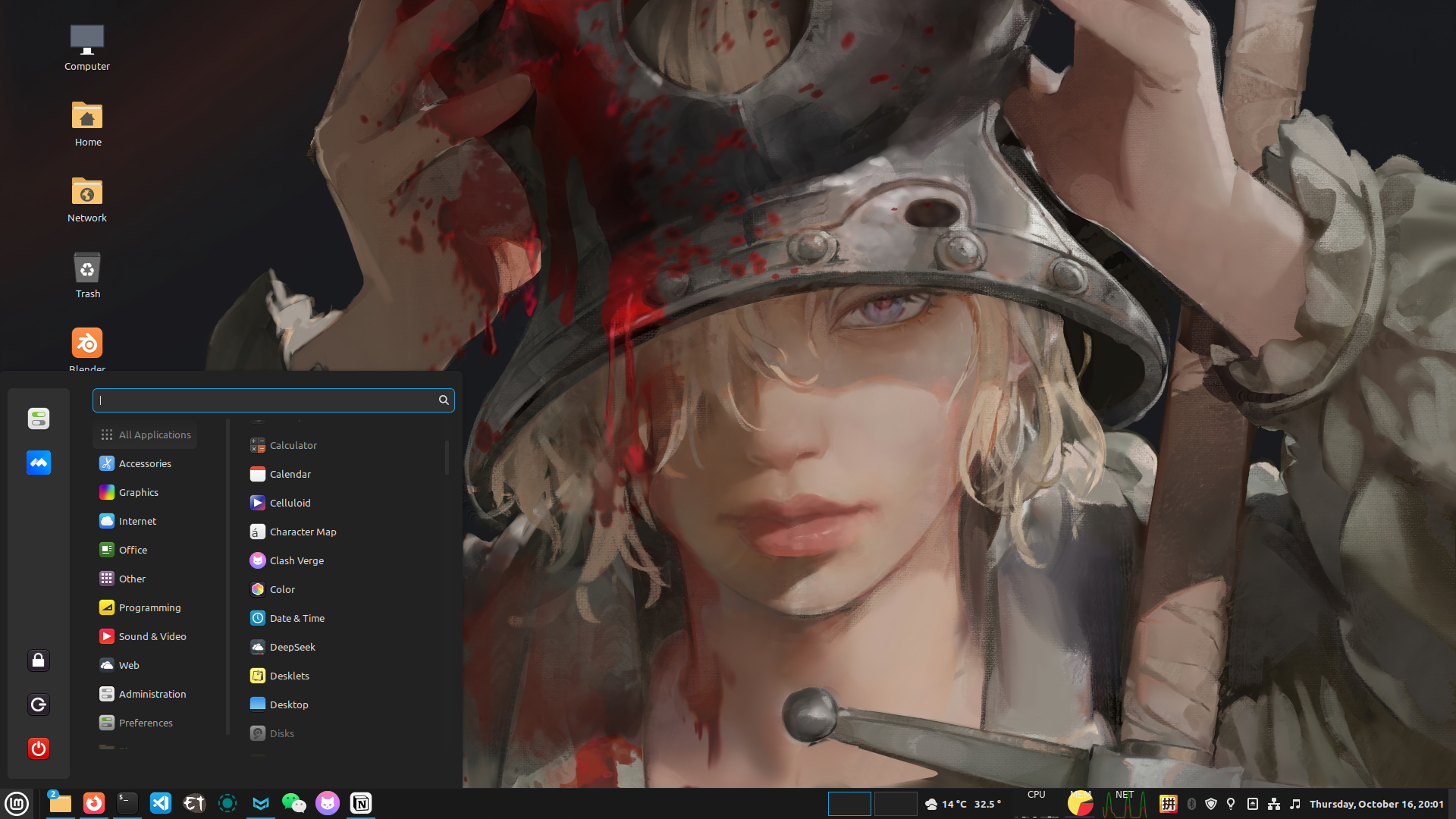Screen dimensions: 1456x819
Task: Click the logout icon in menu sidebar
Action: 39,704
